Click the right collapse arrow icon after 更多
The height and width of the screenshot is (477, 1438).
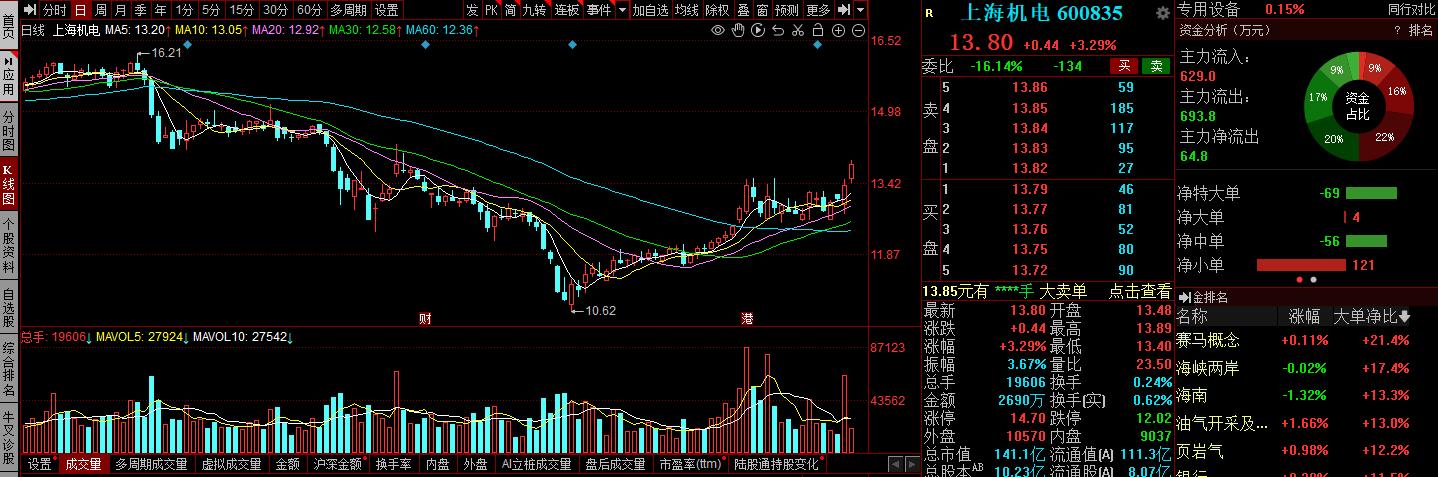[844, 10]
